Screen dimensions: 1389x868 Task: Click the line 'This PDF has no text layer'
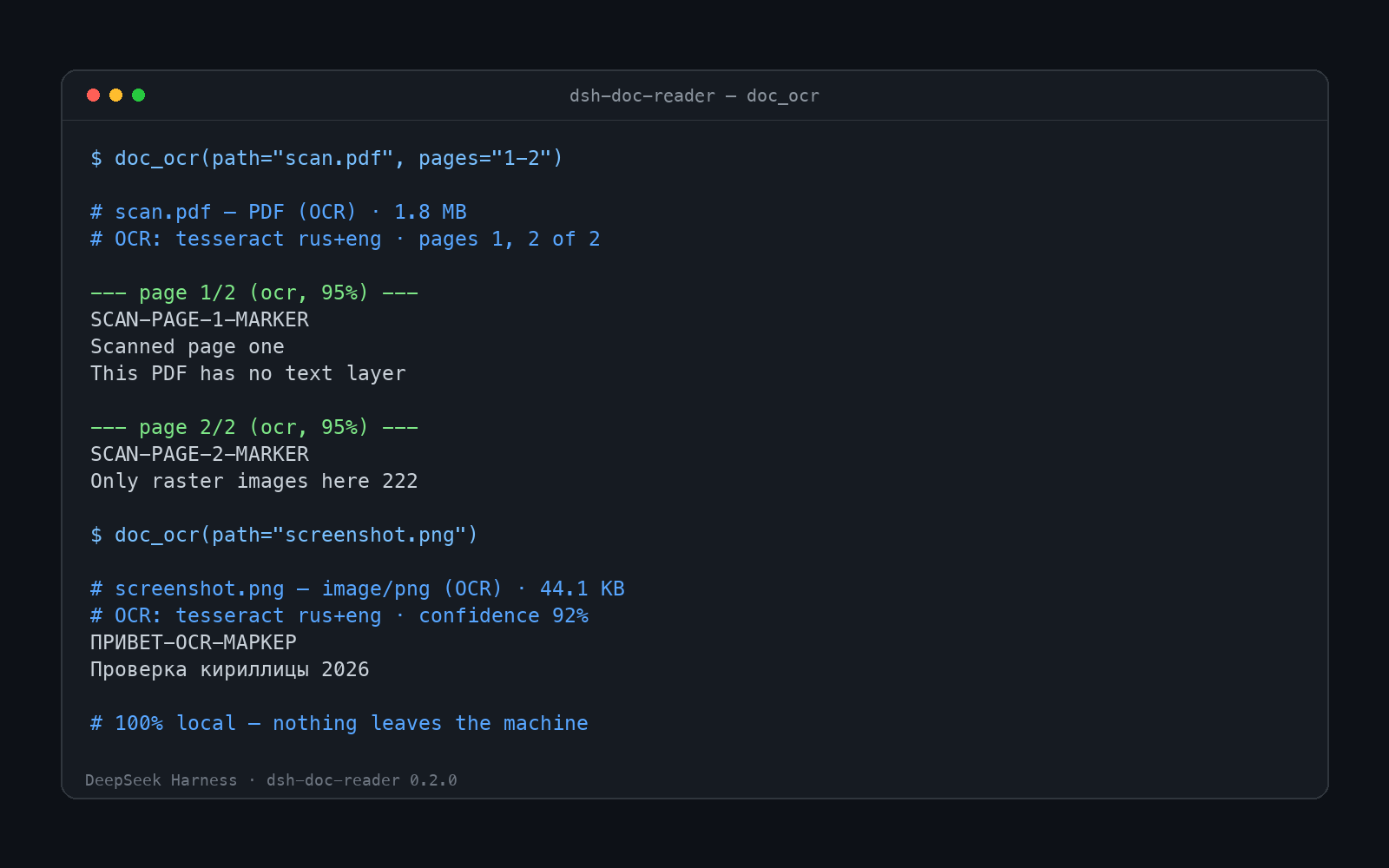point(248,373)
